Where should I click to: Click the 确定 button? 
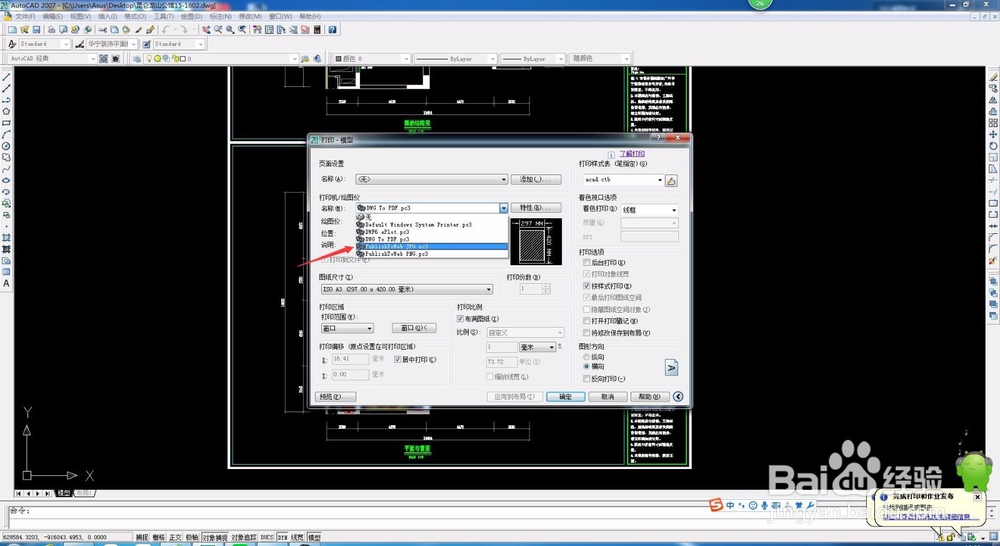point(566,397)
